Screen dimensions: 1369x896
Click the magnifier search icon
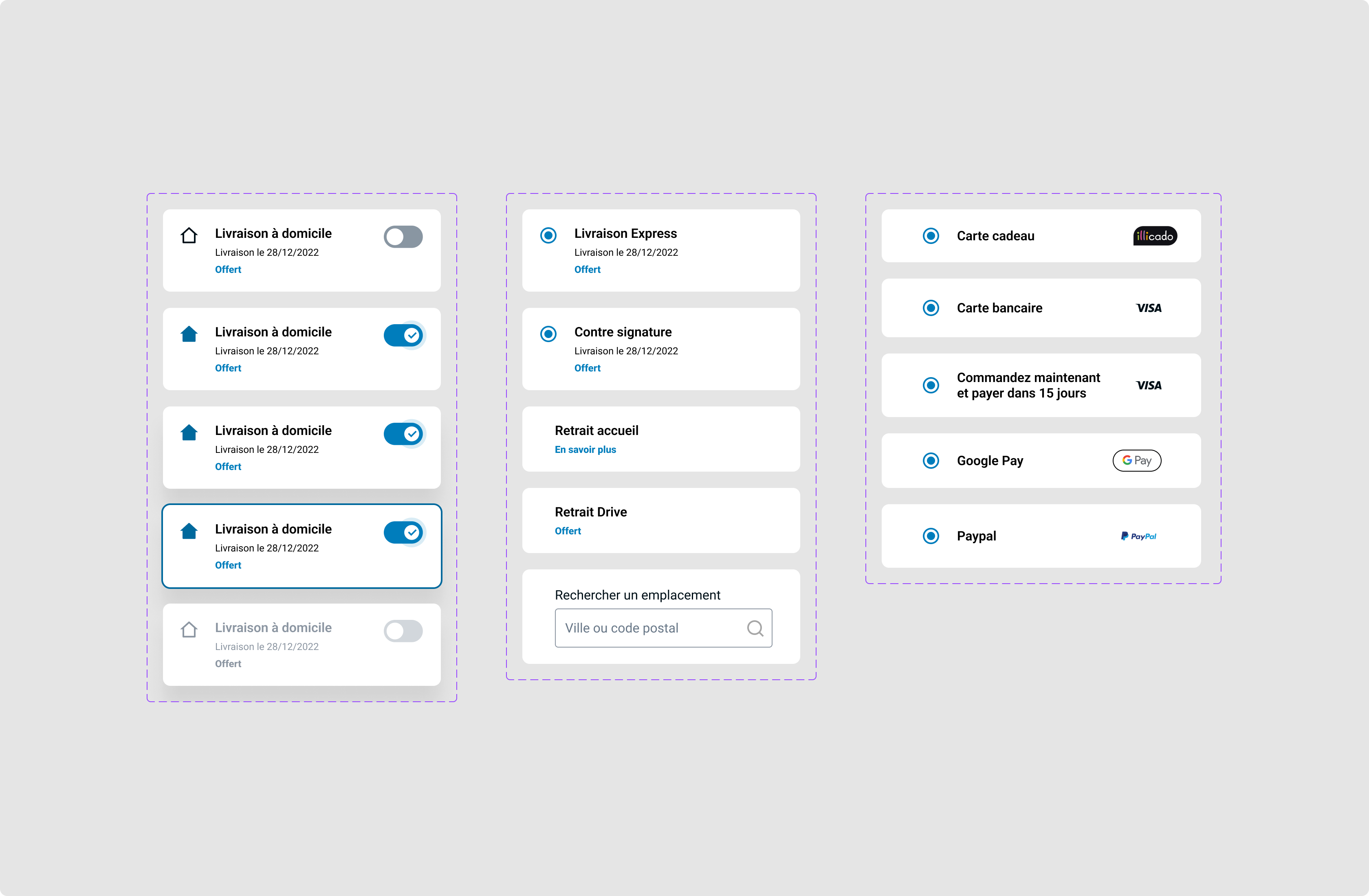pyautogui.click(x=755, y=628)
